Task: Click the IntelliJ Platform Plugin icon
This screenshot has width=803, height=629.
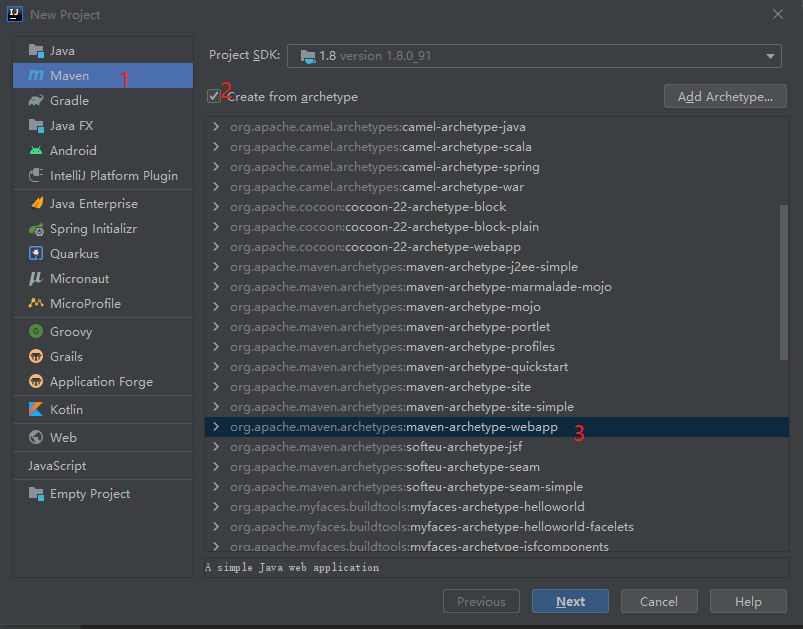Action: coord(36,176)
